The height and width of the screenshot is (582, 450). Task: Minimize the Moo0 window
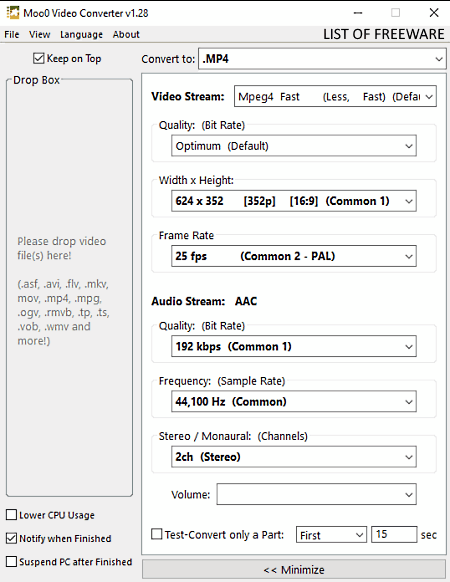pos(358,13)
